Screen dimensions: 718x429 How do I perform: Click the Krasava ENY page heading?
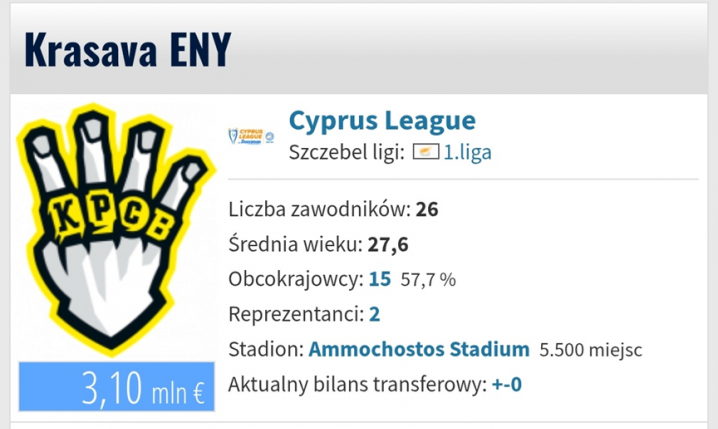[x=127, y=49]
